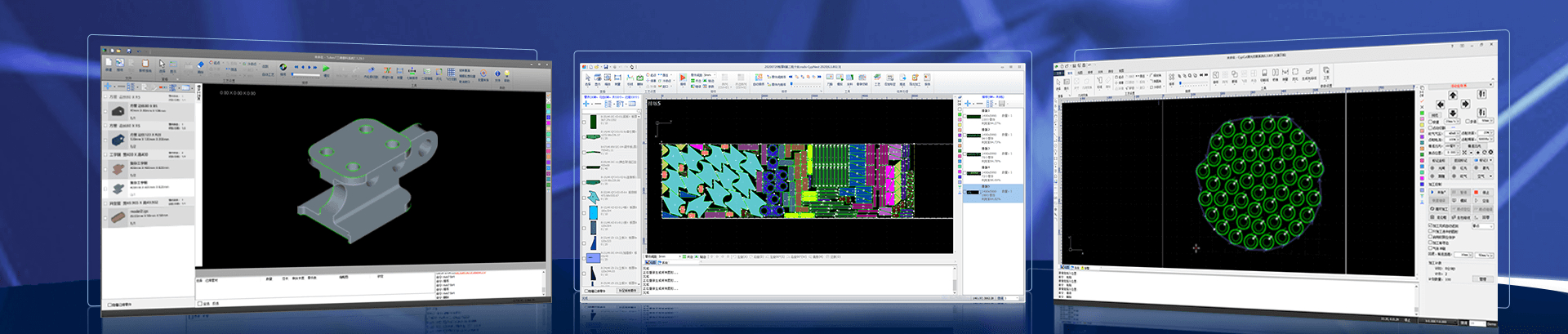
Task: Click the jog down arrow in right window
Action: point(1453,112)
